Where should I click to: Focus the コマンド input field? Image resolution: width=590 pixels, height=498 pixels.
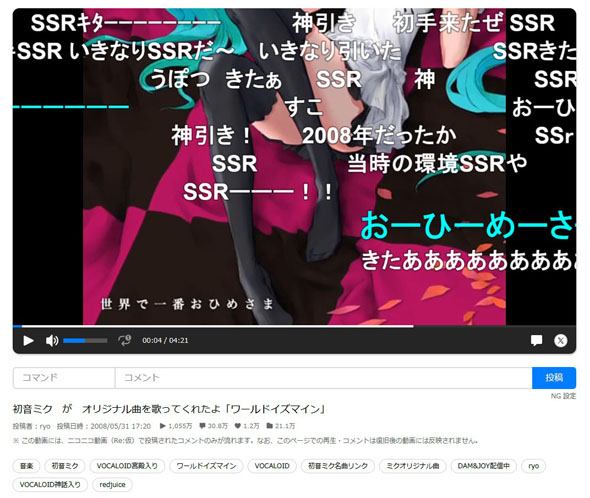pos(64,378)
